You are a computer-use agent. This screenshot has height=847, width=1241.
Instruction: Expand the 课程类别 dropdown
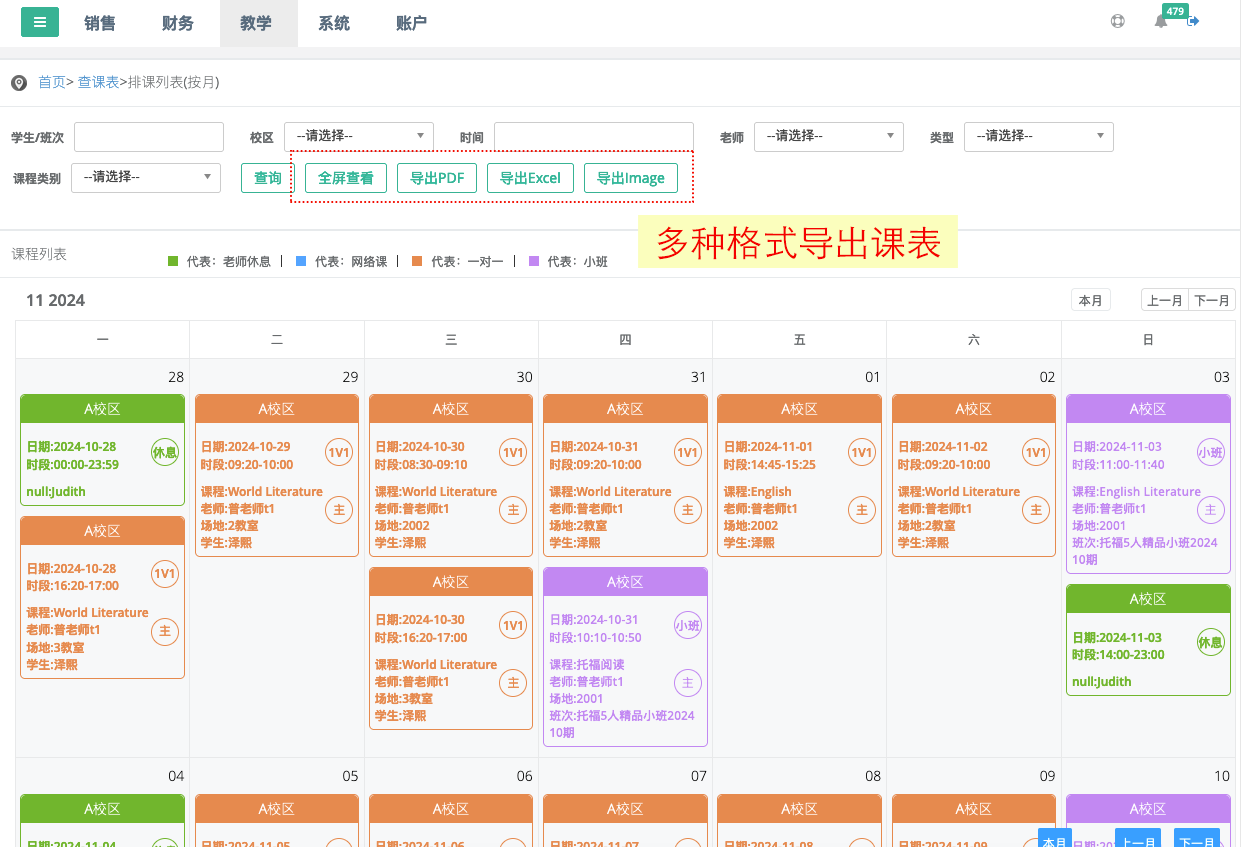[146, 178]
